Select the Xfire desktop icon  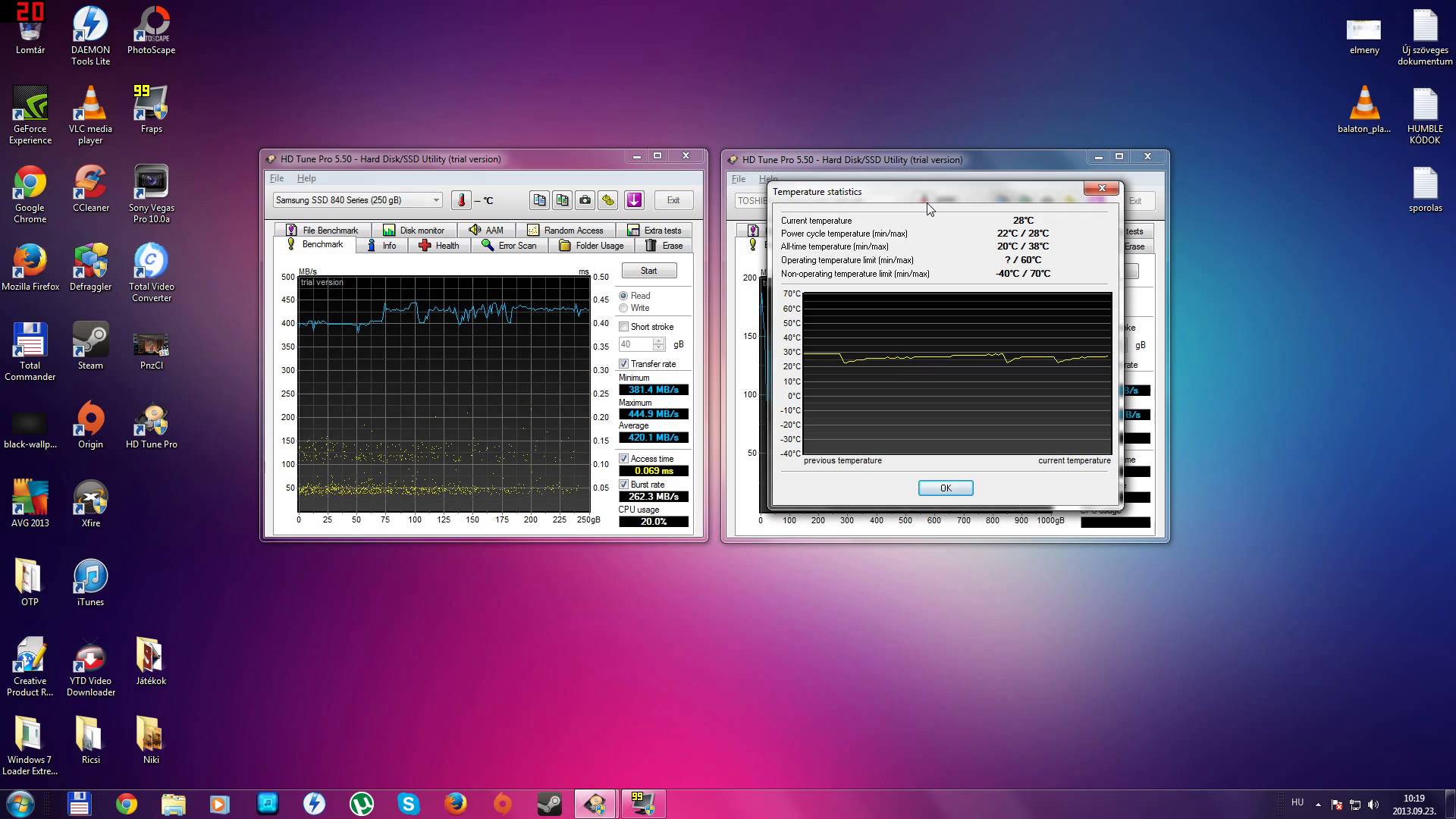pyautogui.click(x=90, y=504)
